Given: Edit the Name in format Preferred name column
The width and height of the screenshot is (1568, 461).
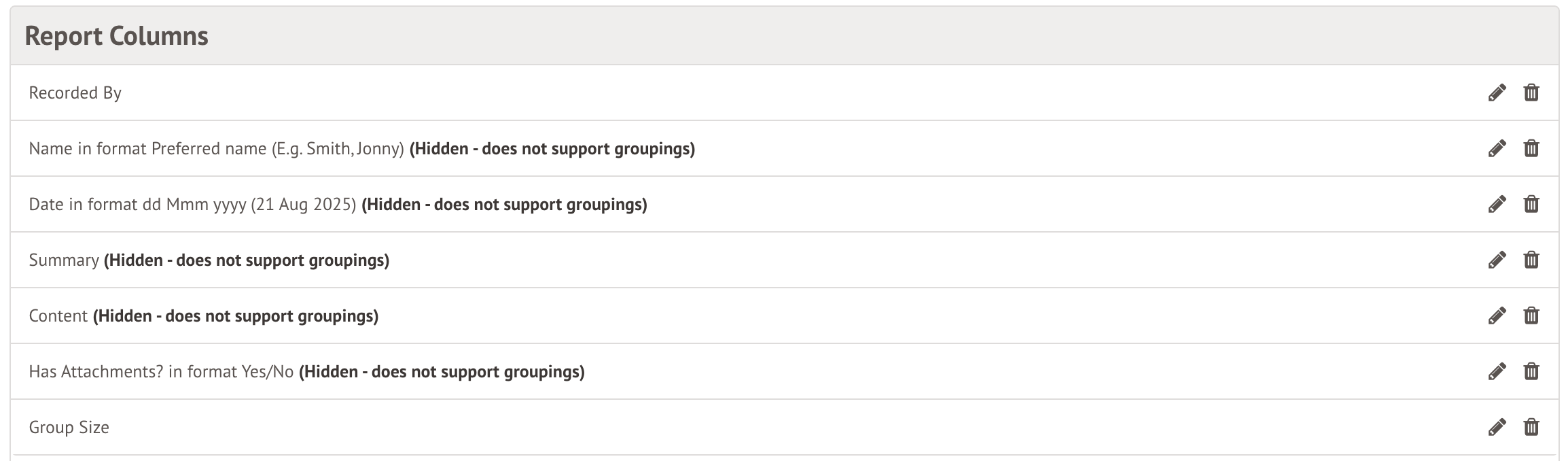Looking at the screenshot, I should click(x=1497, y=148).
